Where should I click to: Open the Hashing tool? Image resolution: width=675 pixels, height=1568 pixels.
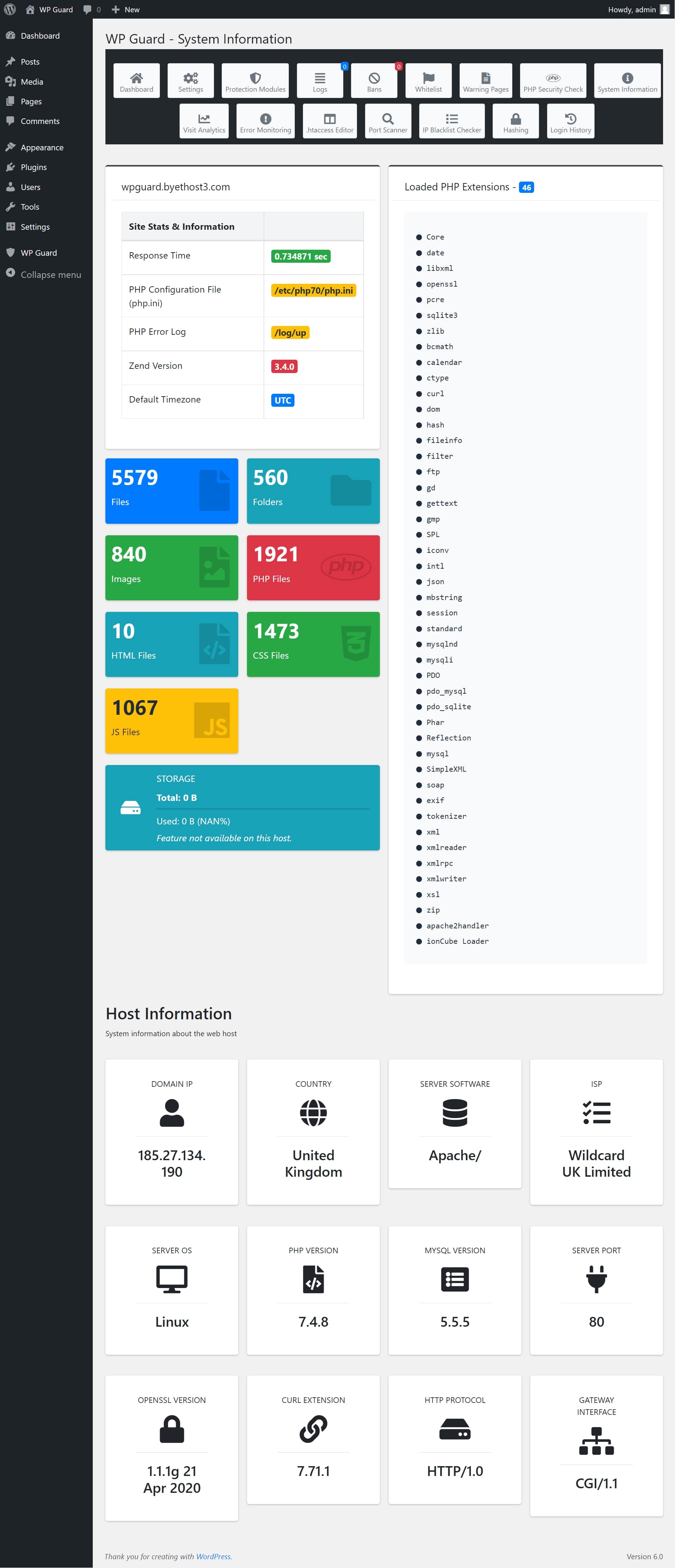point(515,120)
